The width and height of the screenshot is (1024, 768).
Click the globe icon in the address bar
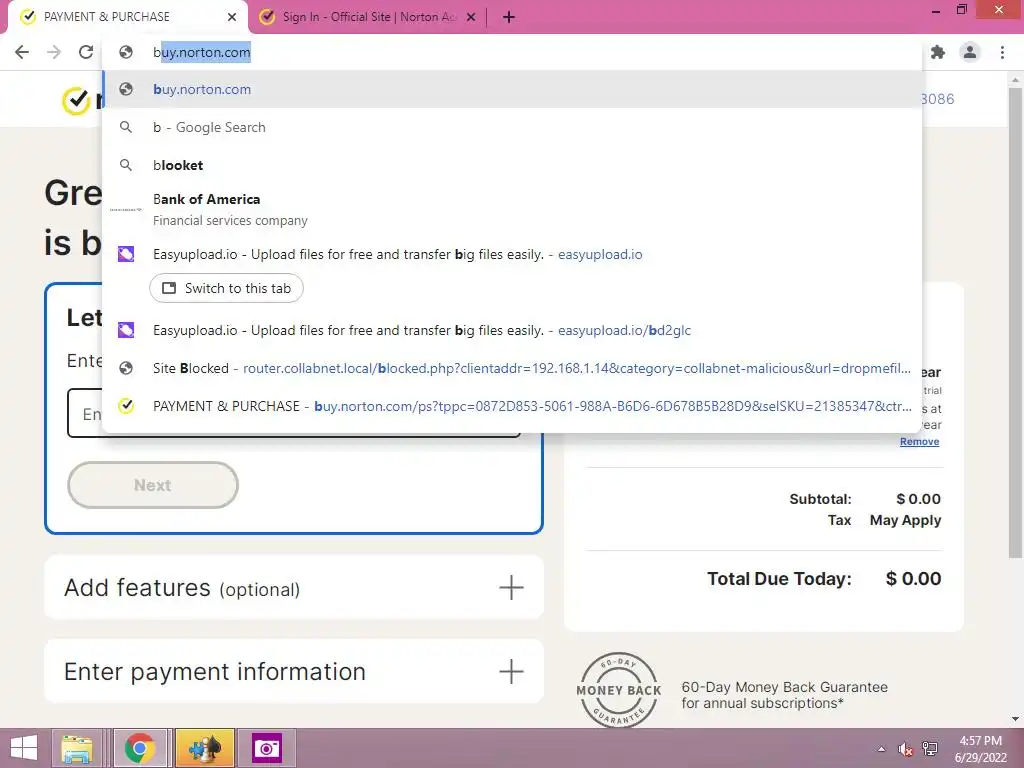click(x=126, y=52)
